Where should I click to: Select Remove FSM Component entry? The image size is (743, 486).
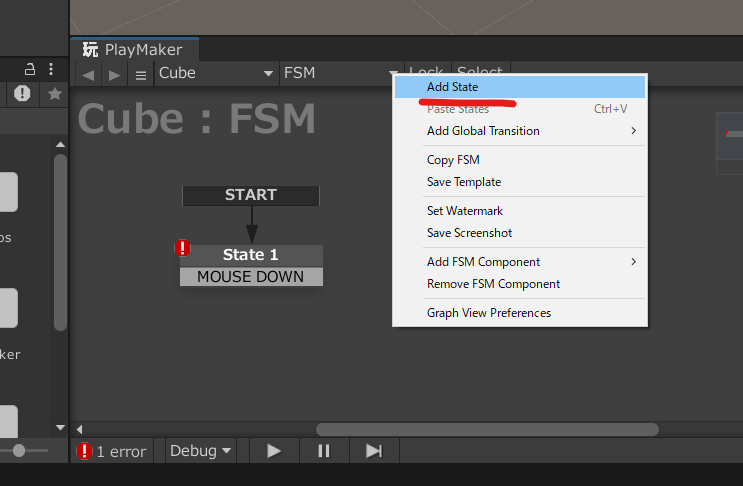tap(520, 284)
